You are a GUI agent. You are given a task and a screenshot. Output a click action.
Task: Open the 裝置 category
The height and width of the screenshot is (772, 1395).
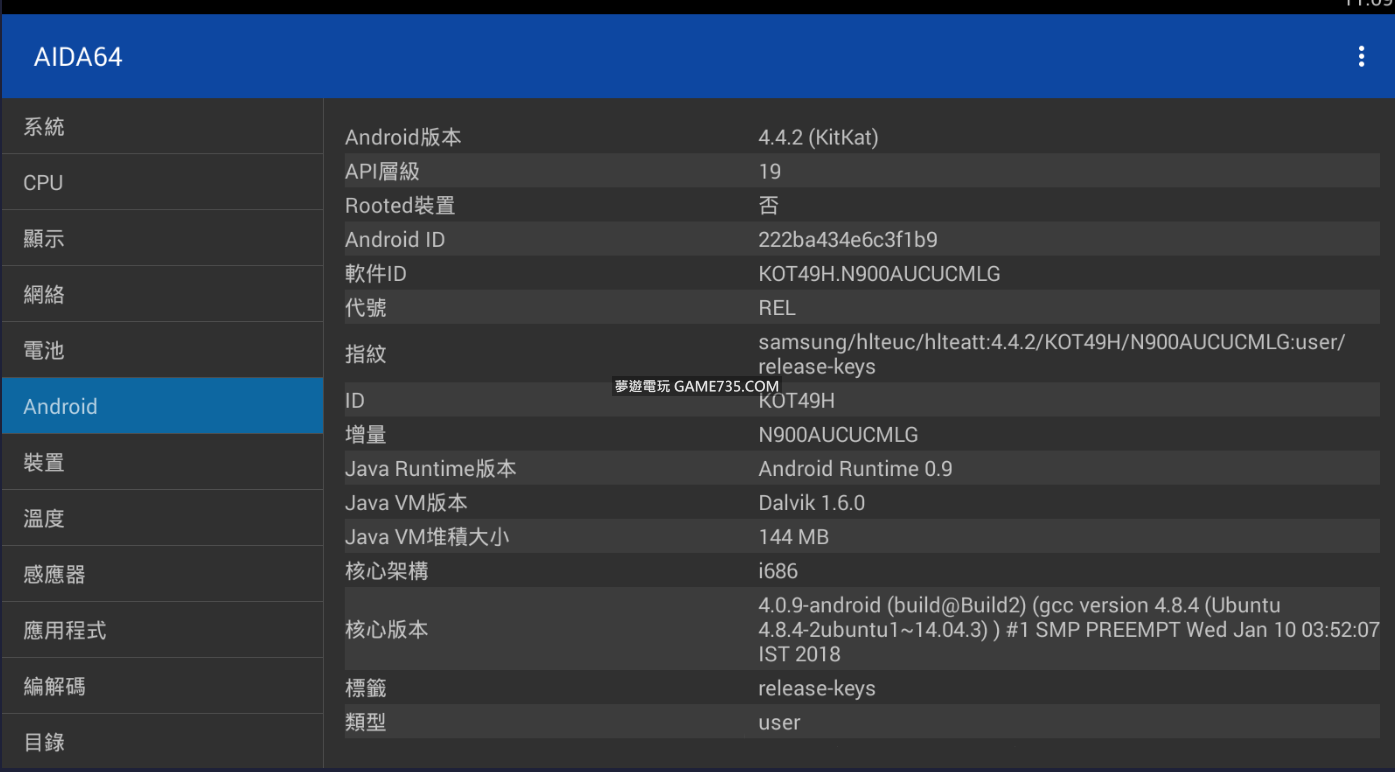(x=163, y=463)
